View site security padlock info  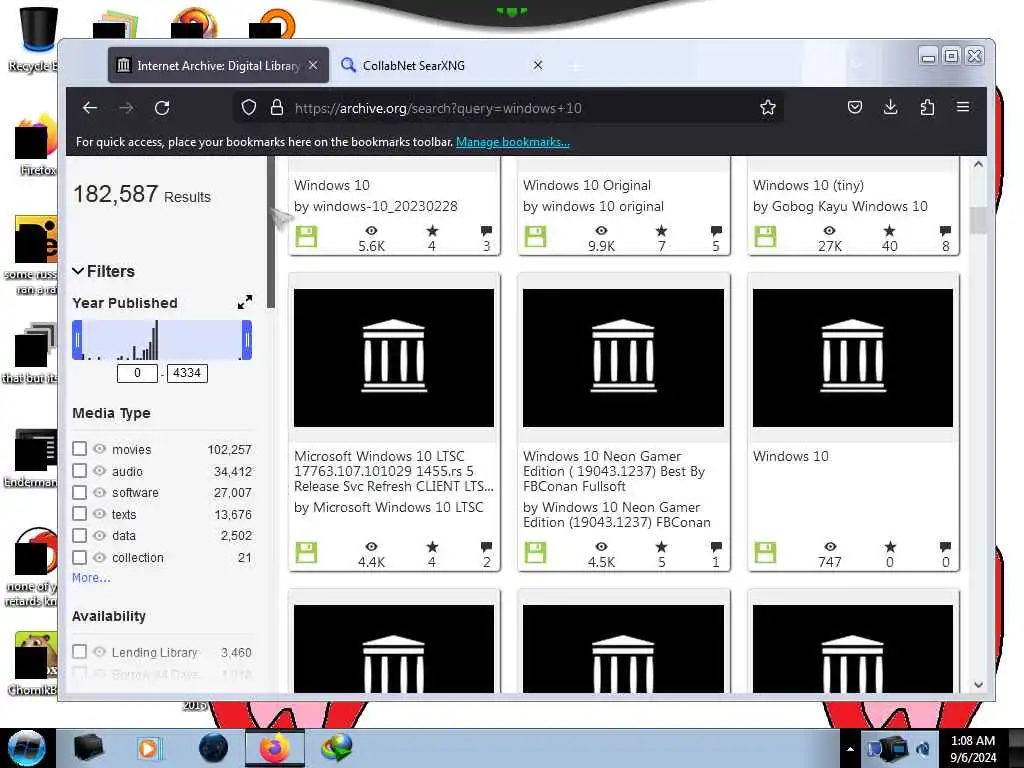(x=277, y=108)
